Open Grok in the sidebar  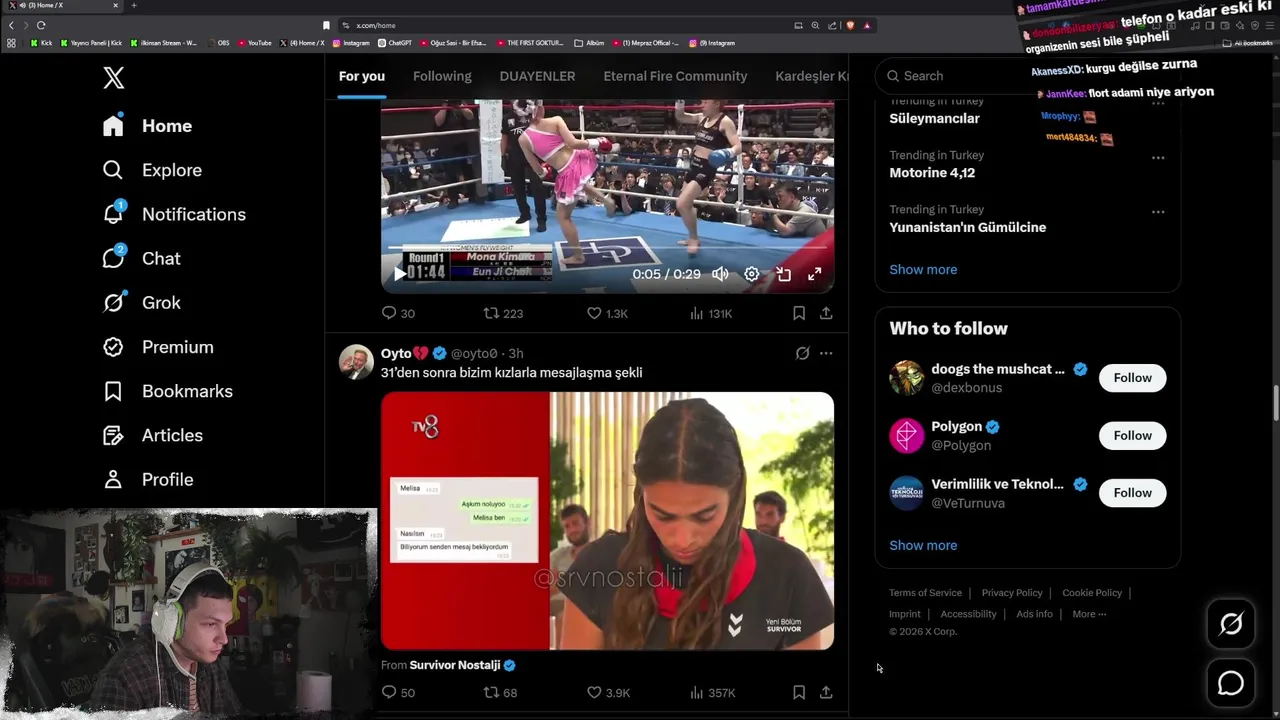click(x=141, y=302)
